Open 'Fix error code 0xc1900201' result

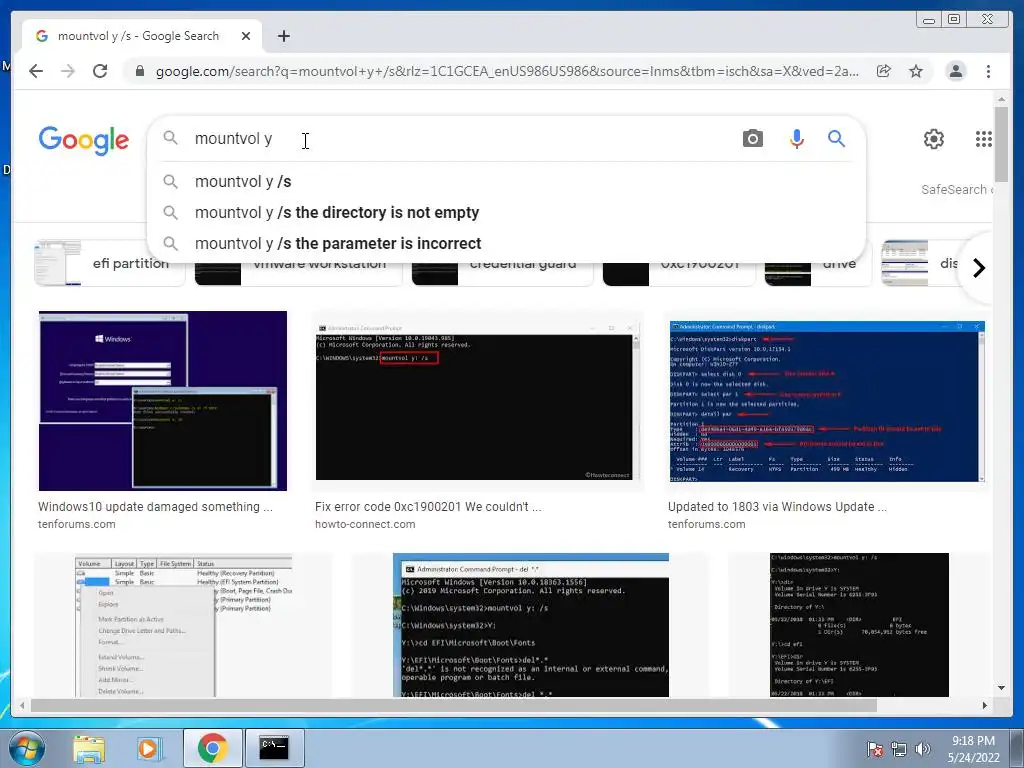[428, 507]
